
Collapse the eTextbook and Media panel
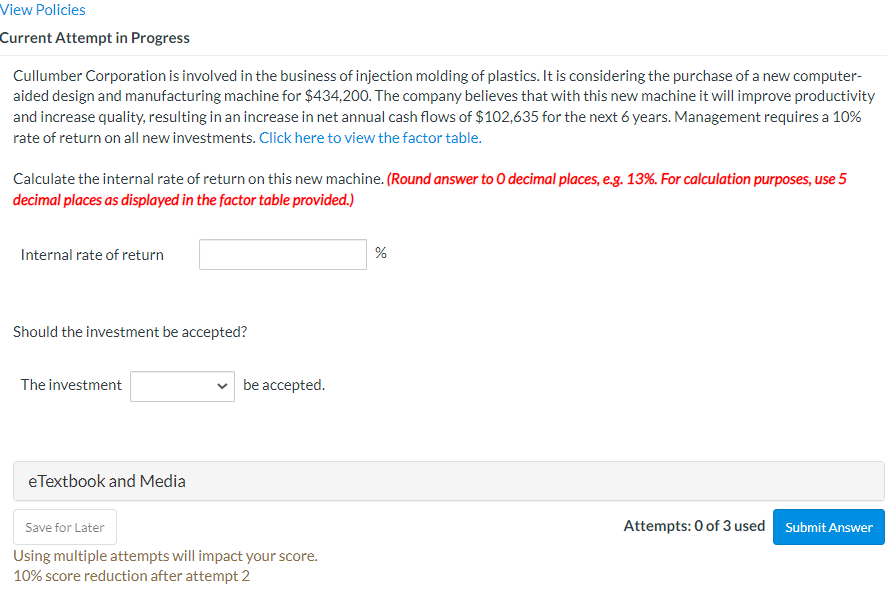click(105, 481)
